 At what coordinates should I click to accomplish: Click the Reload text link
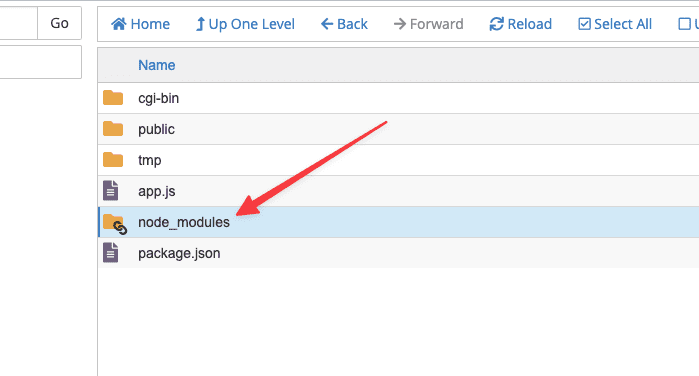530,24
